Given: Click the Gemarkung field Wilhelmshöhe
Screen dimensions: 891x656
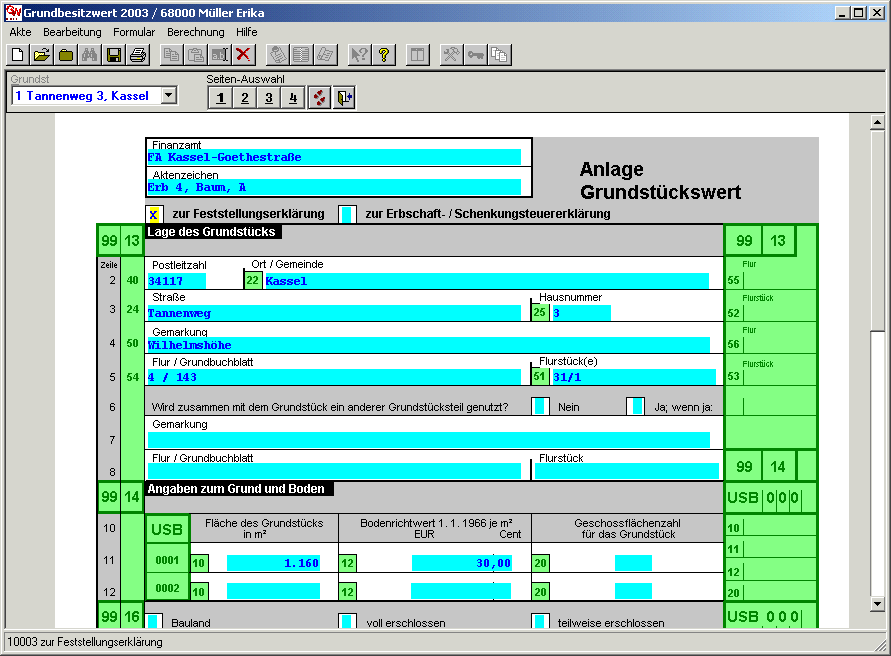Looking at the screenshot, I should coord(428,345).
